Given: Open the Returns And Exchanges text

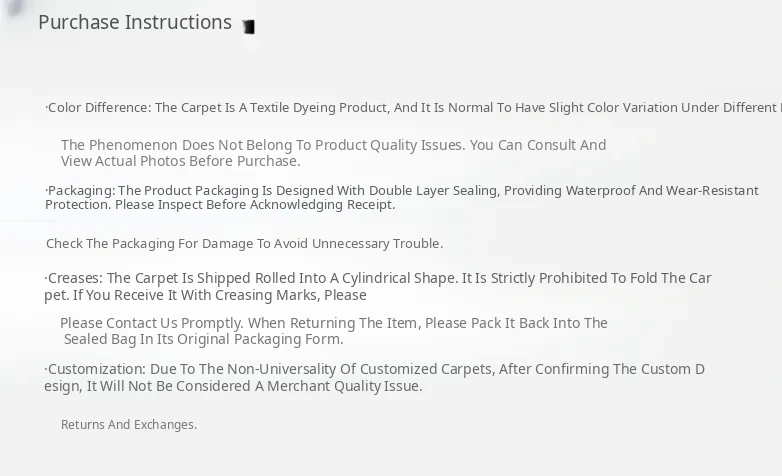Looking at the screenshot, I should [129, 425].
